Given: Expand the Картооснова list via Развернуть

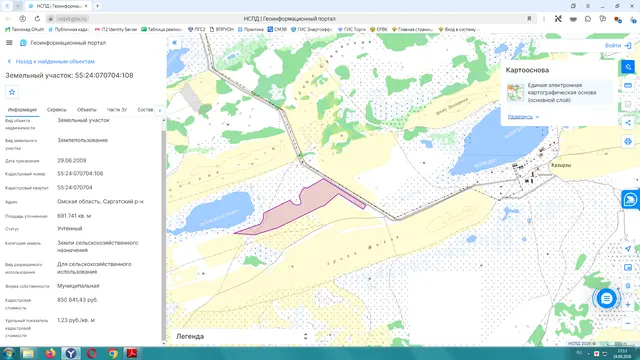Looking at the screenshot, I should click(523, 117).
